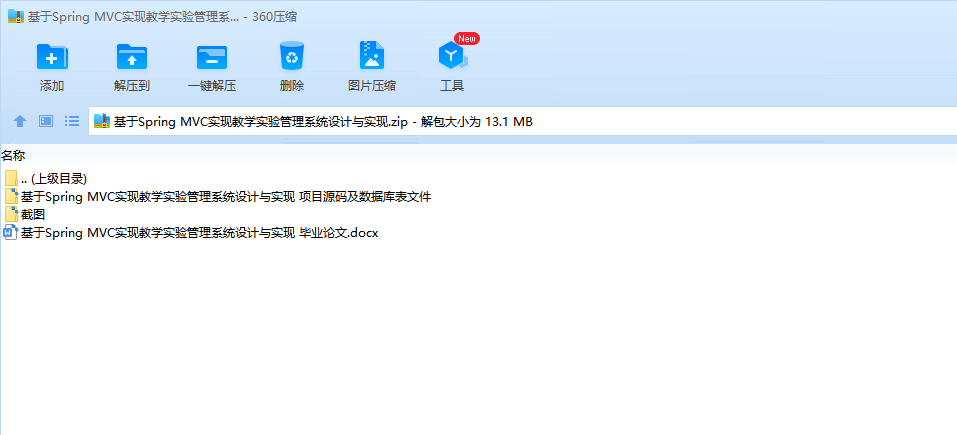Click the 删除 (Delete) recycle bin icon
Viewport: 957px width, 435px height.
pos(292,57)
